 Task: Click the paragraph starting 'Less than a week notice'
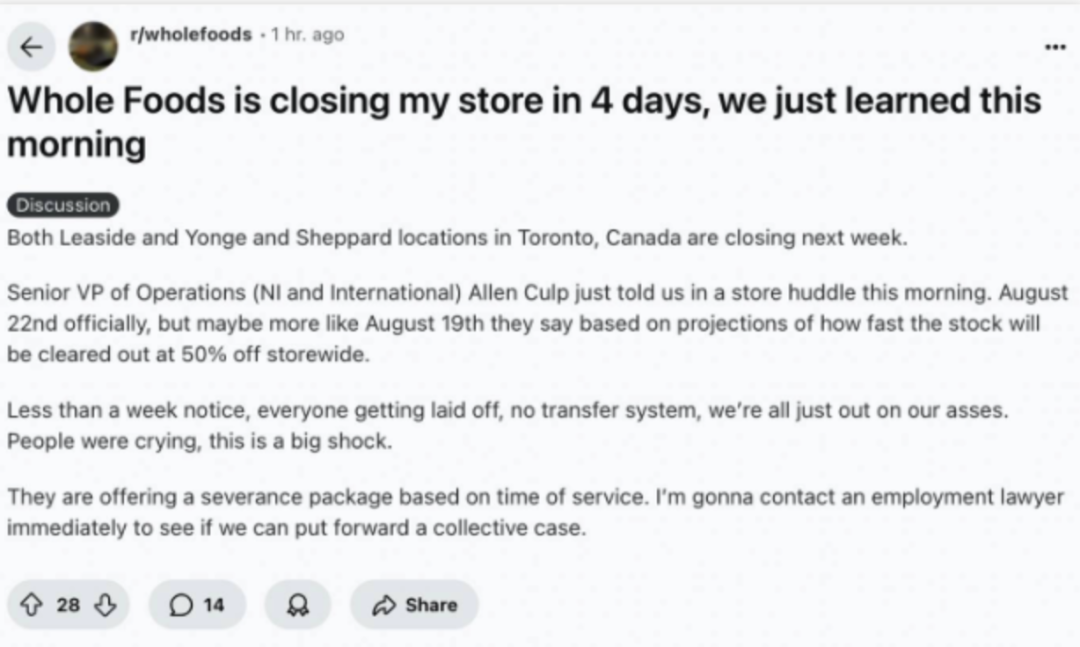508,426
